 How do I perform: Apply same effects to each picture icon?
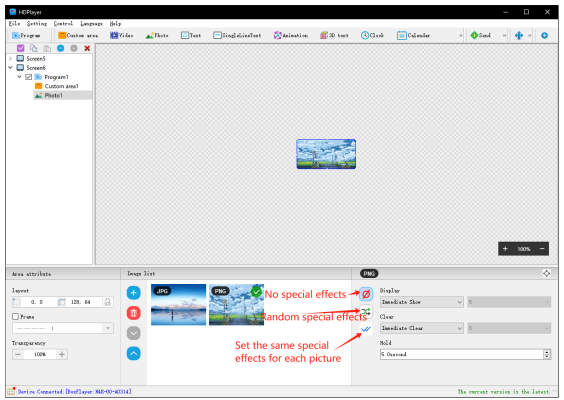pyautogui.click(x=366, y=329)
